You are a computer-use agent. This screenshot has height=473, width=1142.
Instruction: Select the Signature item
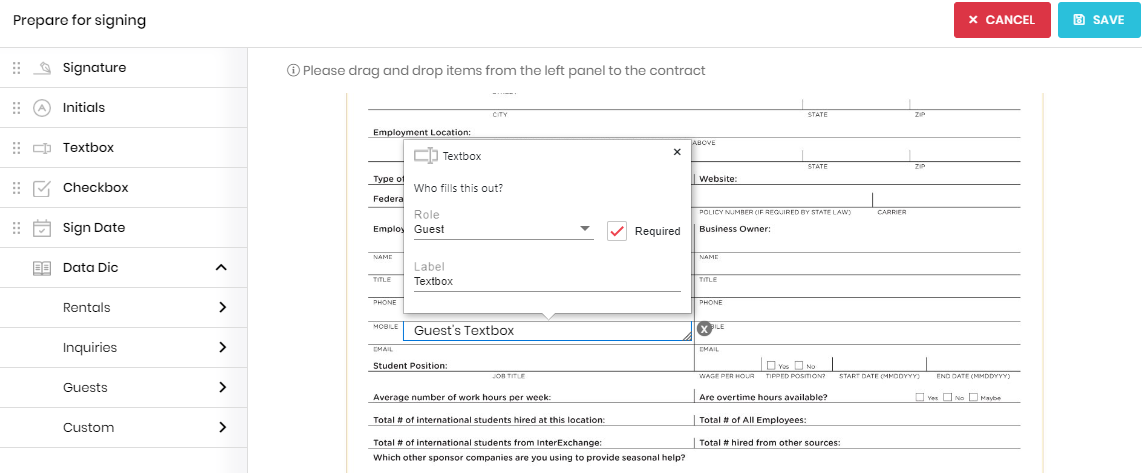pyautogui.click(x=124, y=68)
